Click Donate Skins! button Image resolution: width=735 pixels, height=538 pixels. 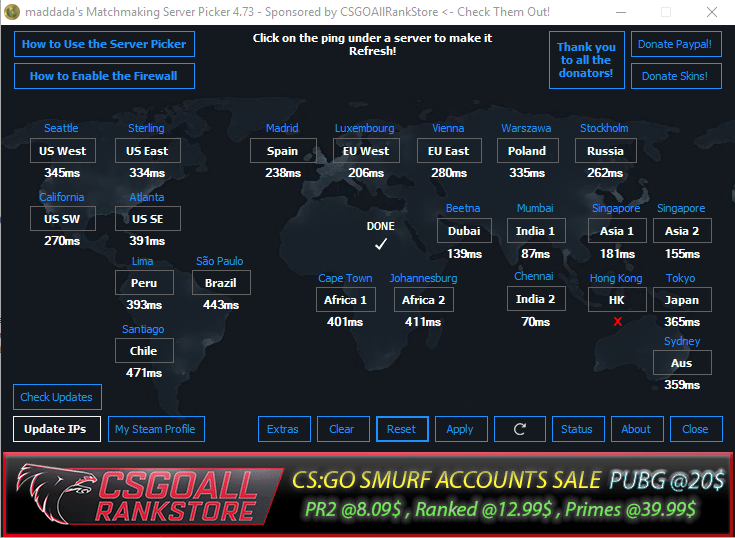(x=676, y=76)
